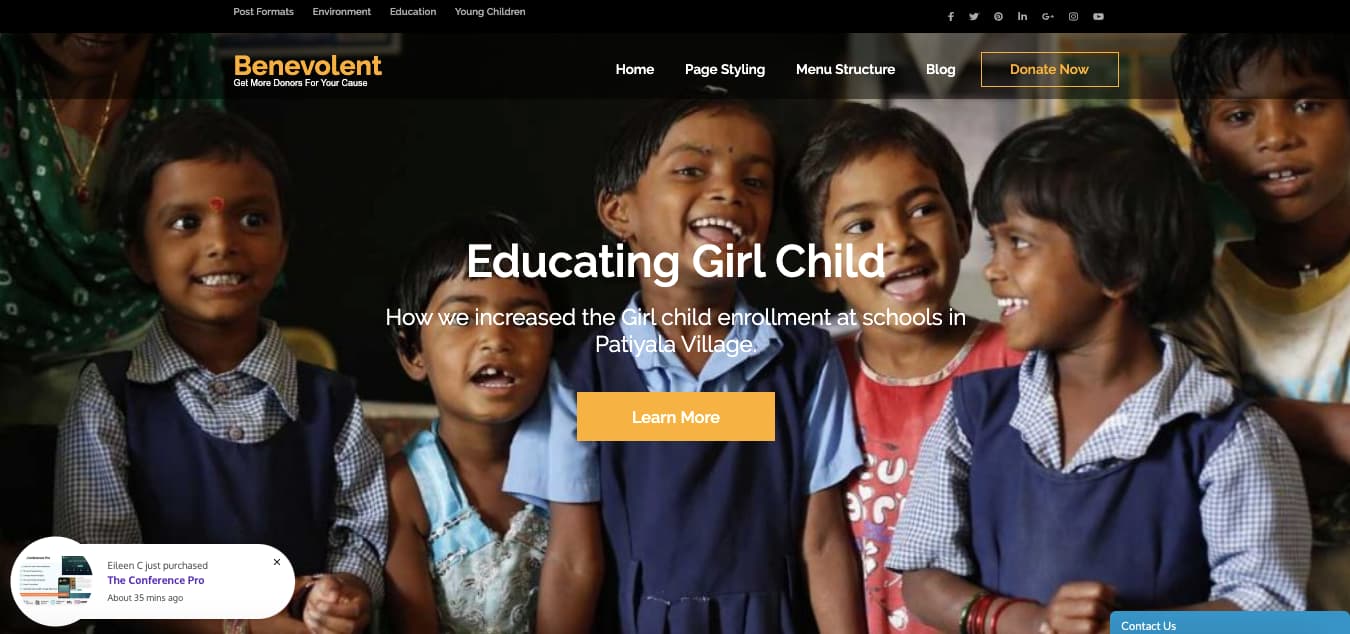Open The Conference Pro product link
Viewport: 1350px width, 634px height.
tap(156, 580)
